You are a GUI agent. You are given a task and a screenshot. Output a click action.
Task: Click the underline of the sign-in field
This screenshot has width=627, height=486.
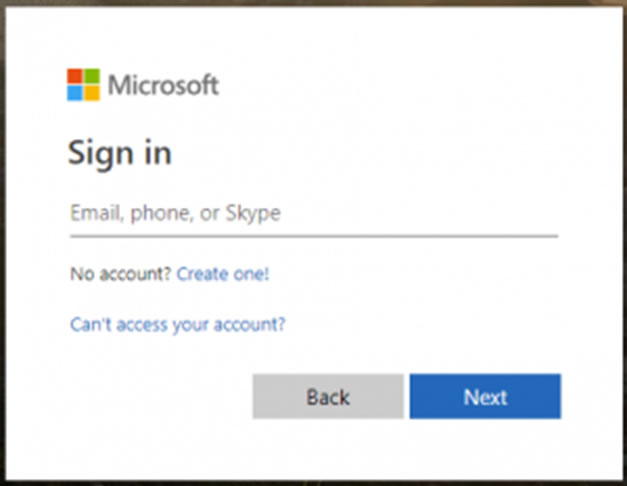pyautogui.click(x=314, y=236)
